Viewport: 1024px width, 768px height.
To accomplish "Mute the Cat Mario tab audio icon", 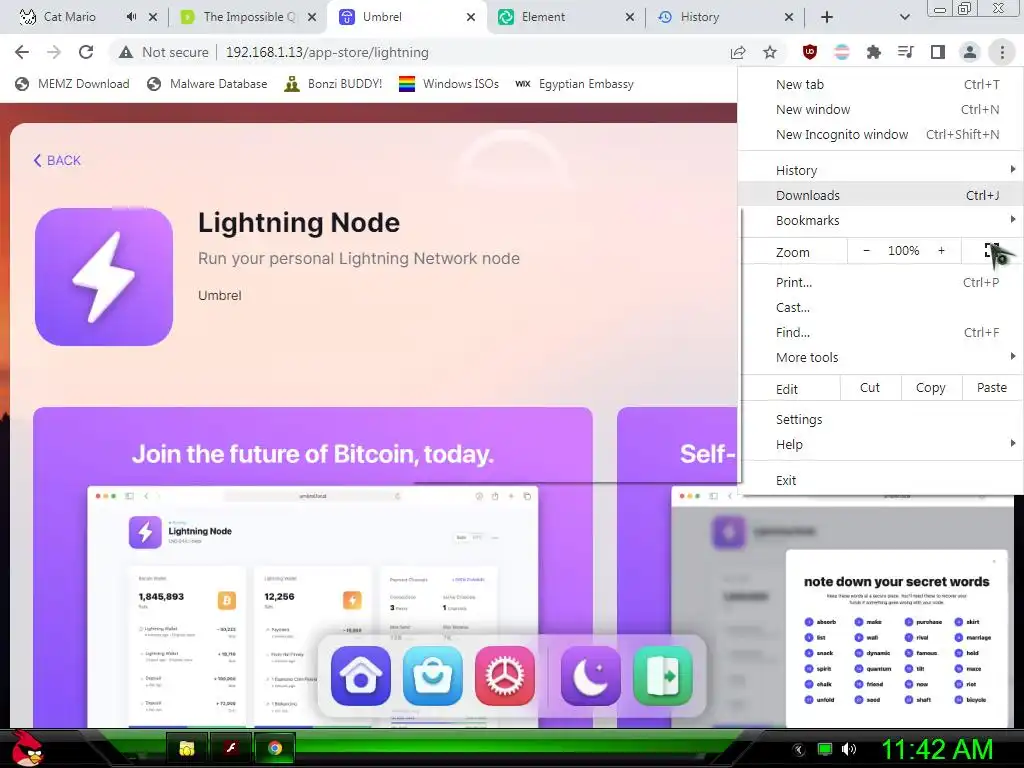I will pos(131,17).
